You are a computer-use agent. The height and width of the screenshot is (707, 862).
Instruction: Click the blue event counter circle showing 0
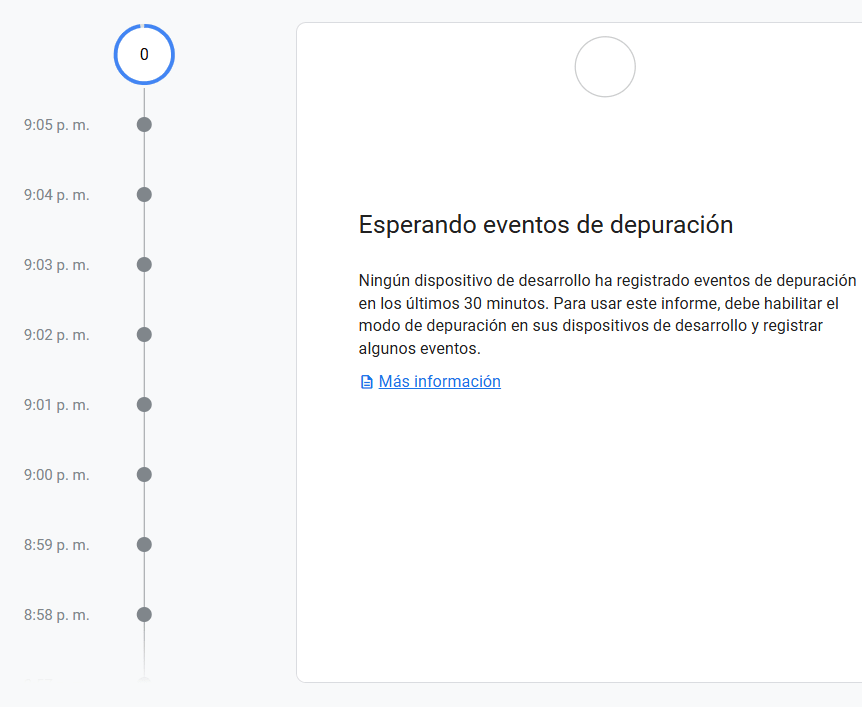144,54
